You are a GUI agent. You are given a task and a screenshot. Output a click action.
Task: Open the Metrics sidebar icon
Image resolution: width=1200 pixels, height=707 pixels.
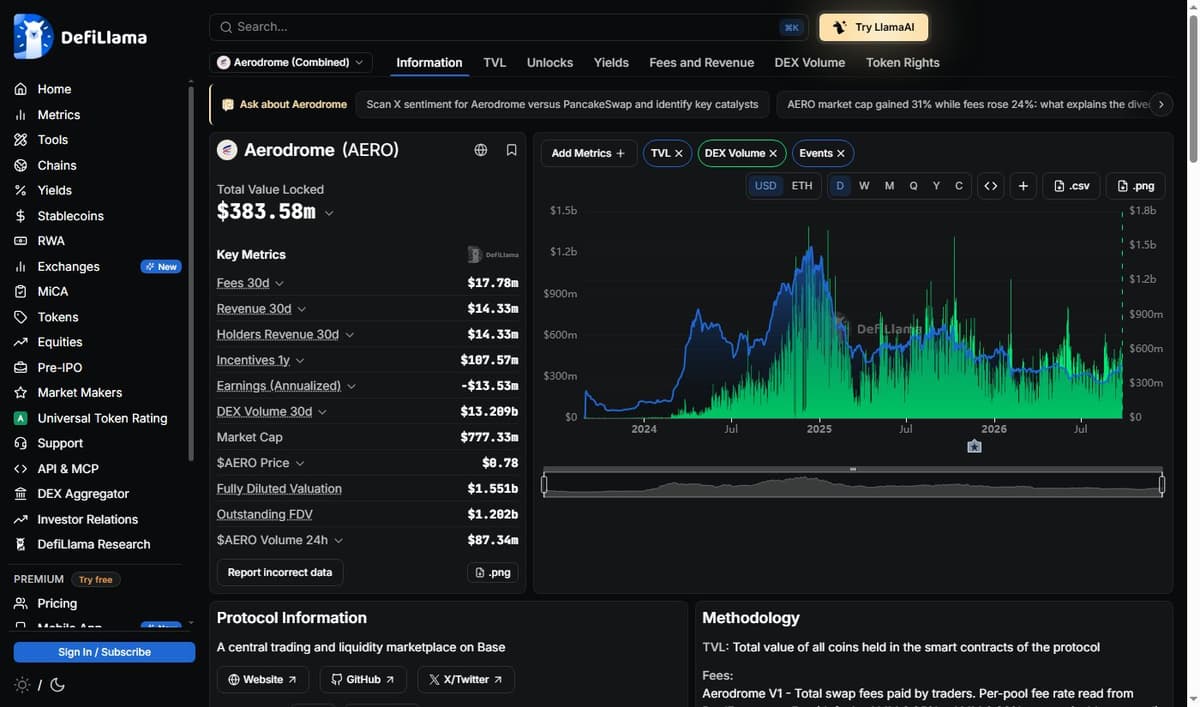click(x=20, y=115)
